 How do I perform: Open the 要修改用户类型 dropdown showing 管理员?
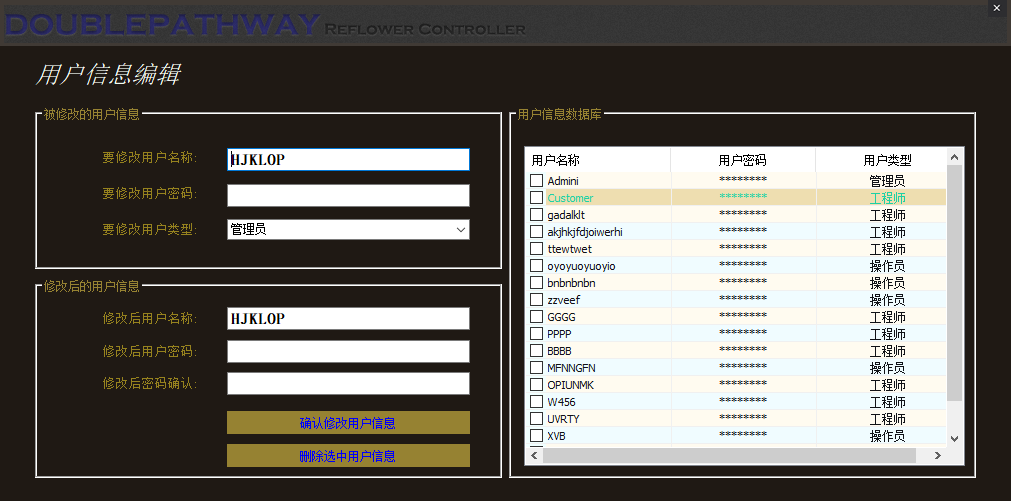click(348, 230)
